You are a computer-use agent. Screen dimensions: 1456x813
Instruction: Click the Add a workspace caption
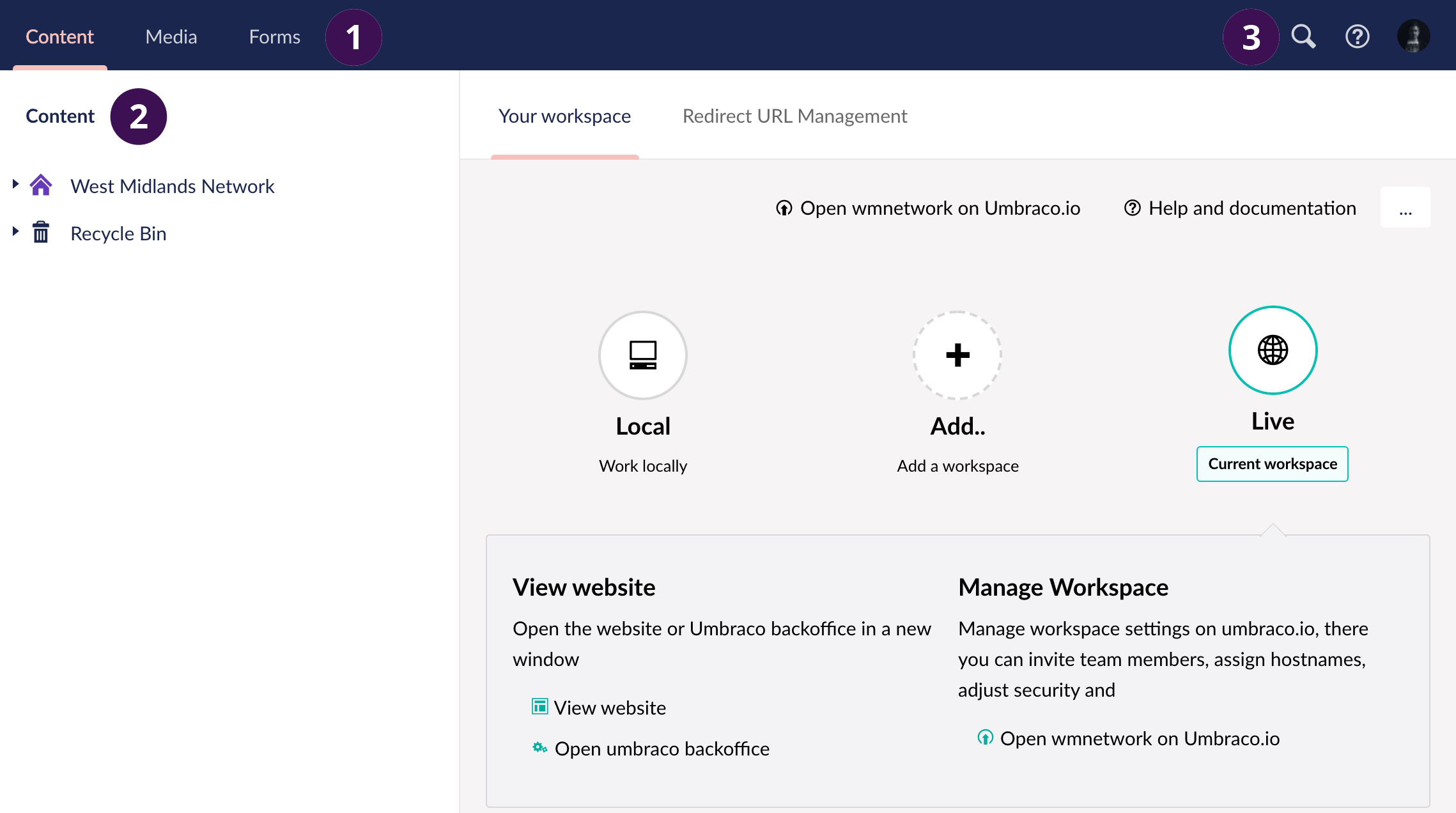pyautogui.click(x=957, y=466)
